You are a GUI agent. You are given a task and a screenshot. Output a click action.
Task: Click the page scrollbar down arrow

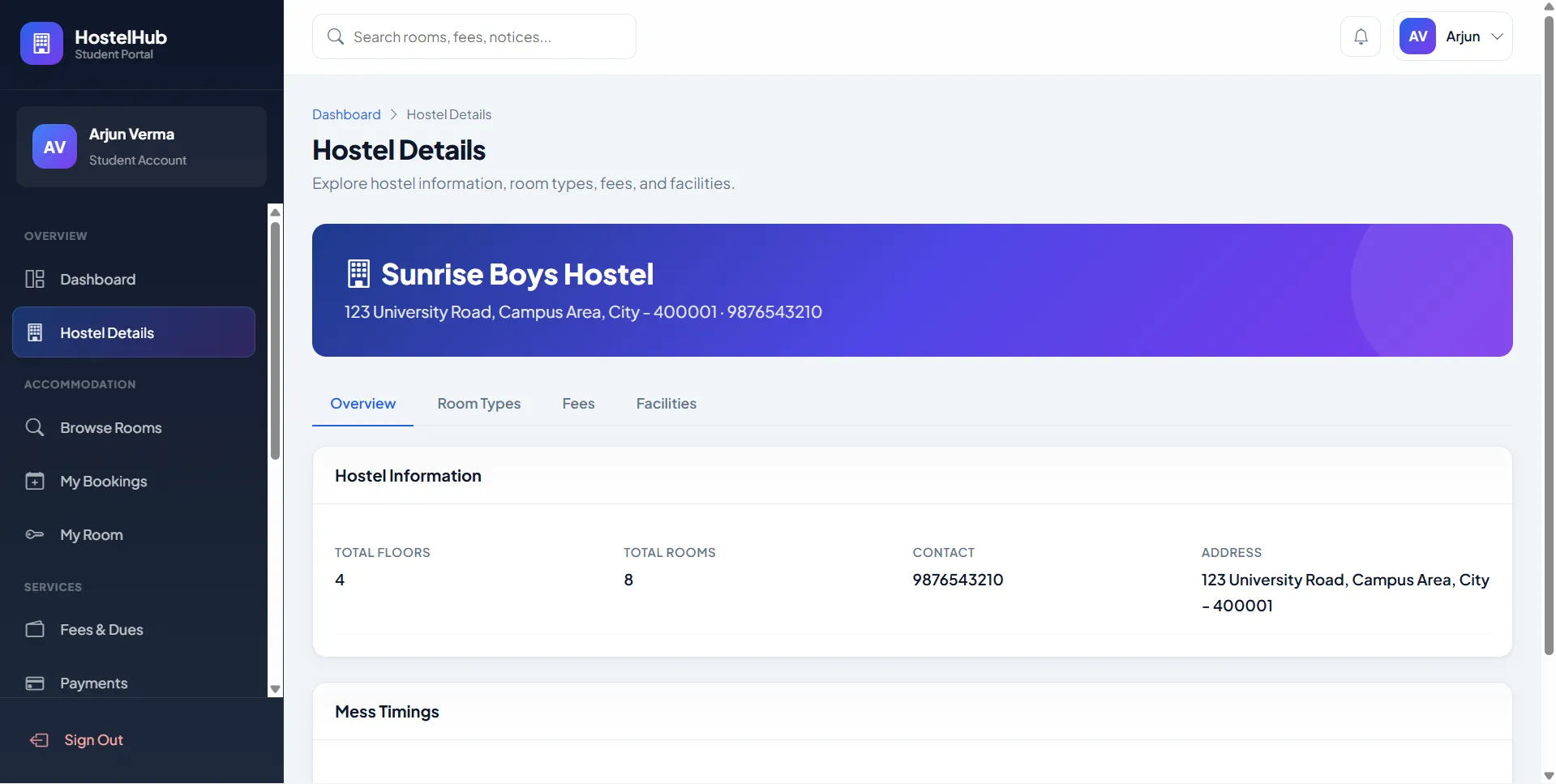(1549, 776)
